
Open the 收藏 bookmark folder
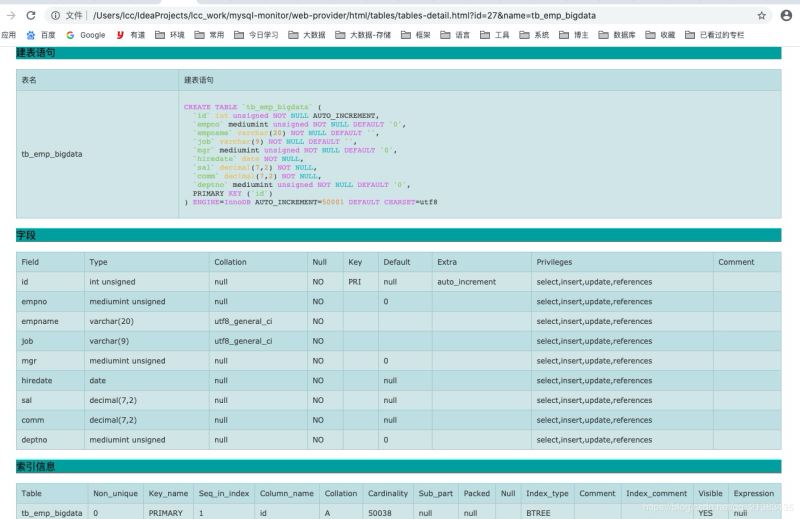[660, 35]
